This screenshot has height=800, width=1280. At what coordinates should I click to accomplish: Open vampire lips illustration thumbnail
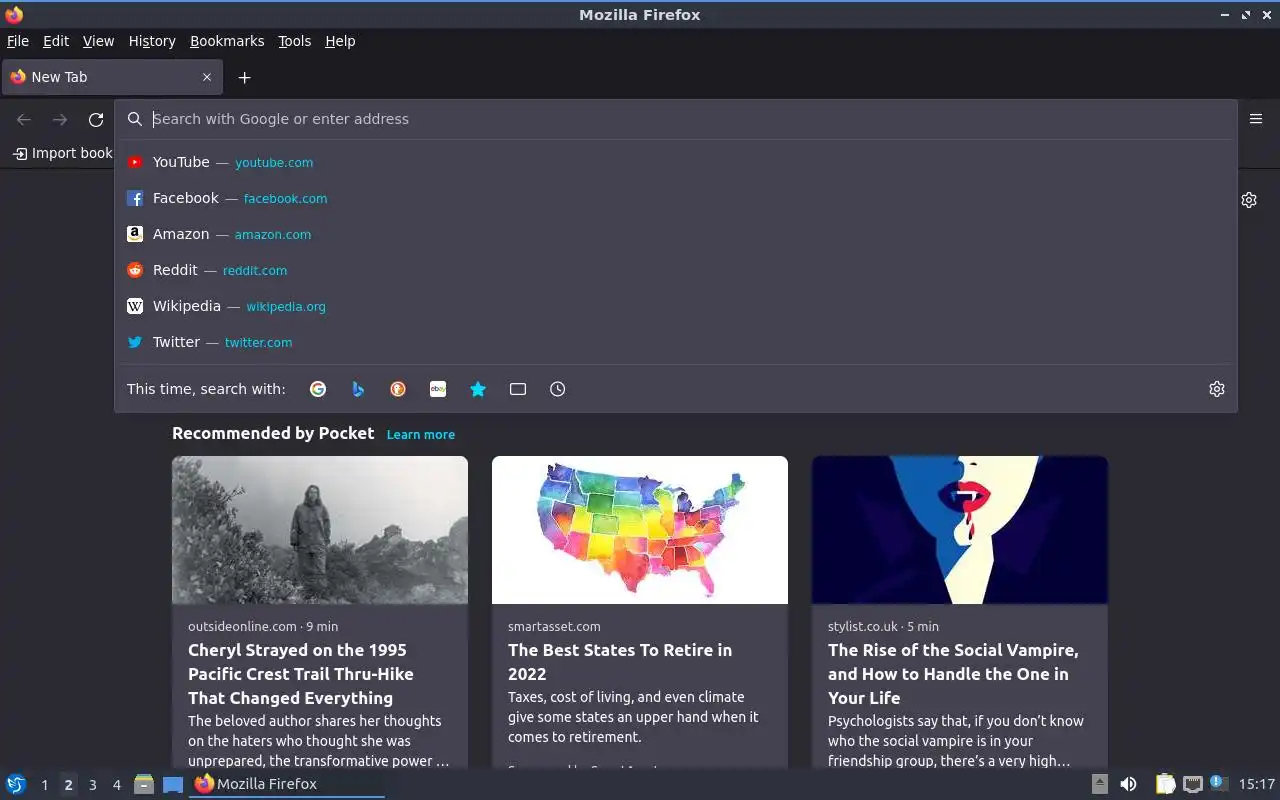pos(960,530)
